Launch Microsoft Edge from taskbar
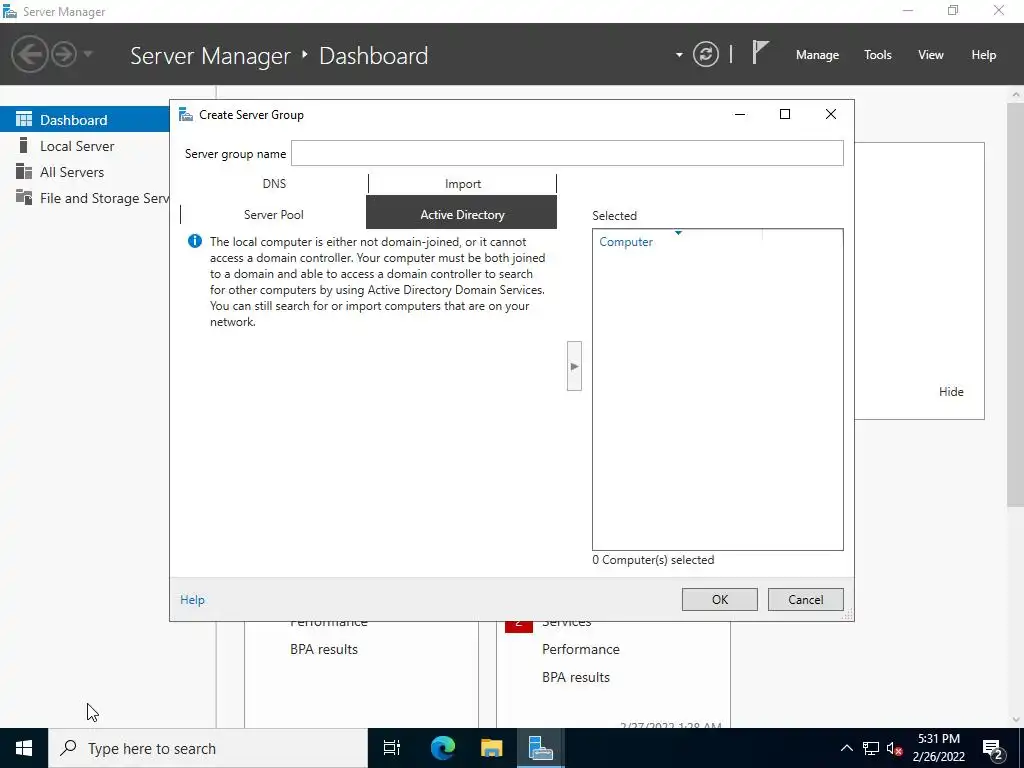The image size is (1024, 768). (442, 748)
